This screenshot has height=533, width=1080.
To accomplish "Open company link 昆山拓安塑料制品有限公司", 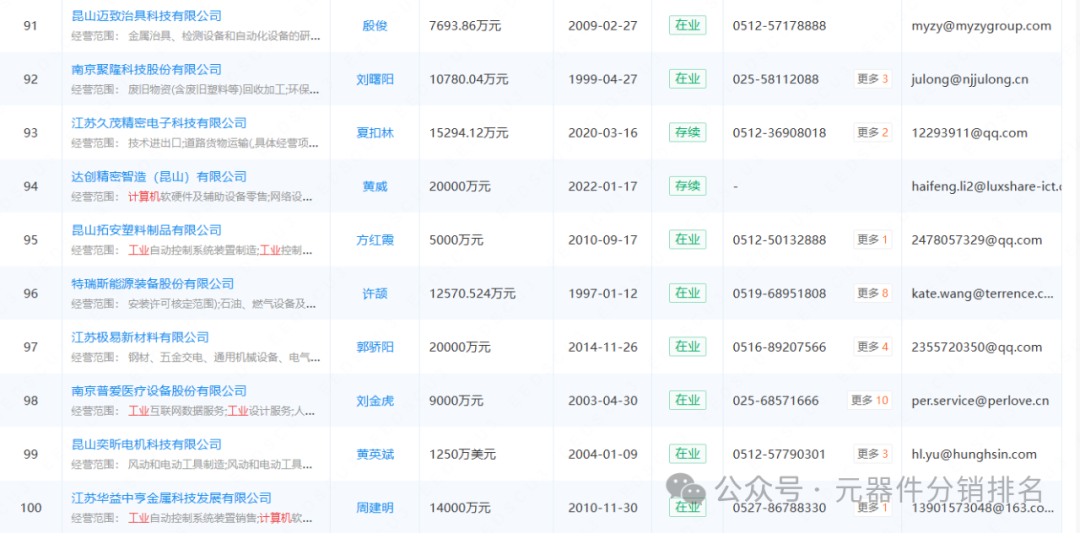I will pos(147,230).
